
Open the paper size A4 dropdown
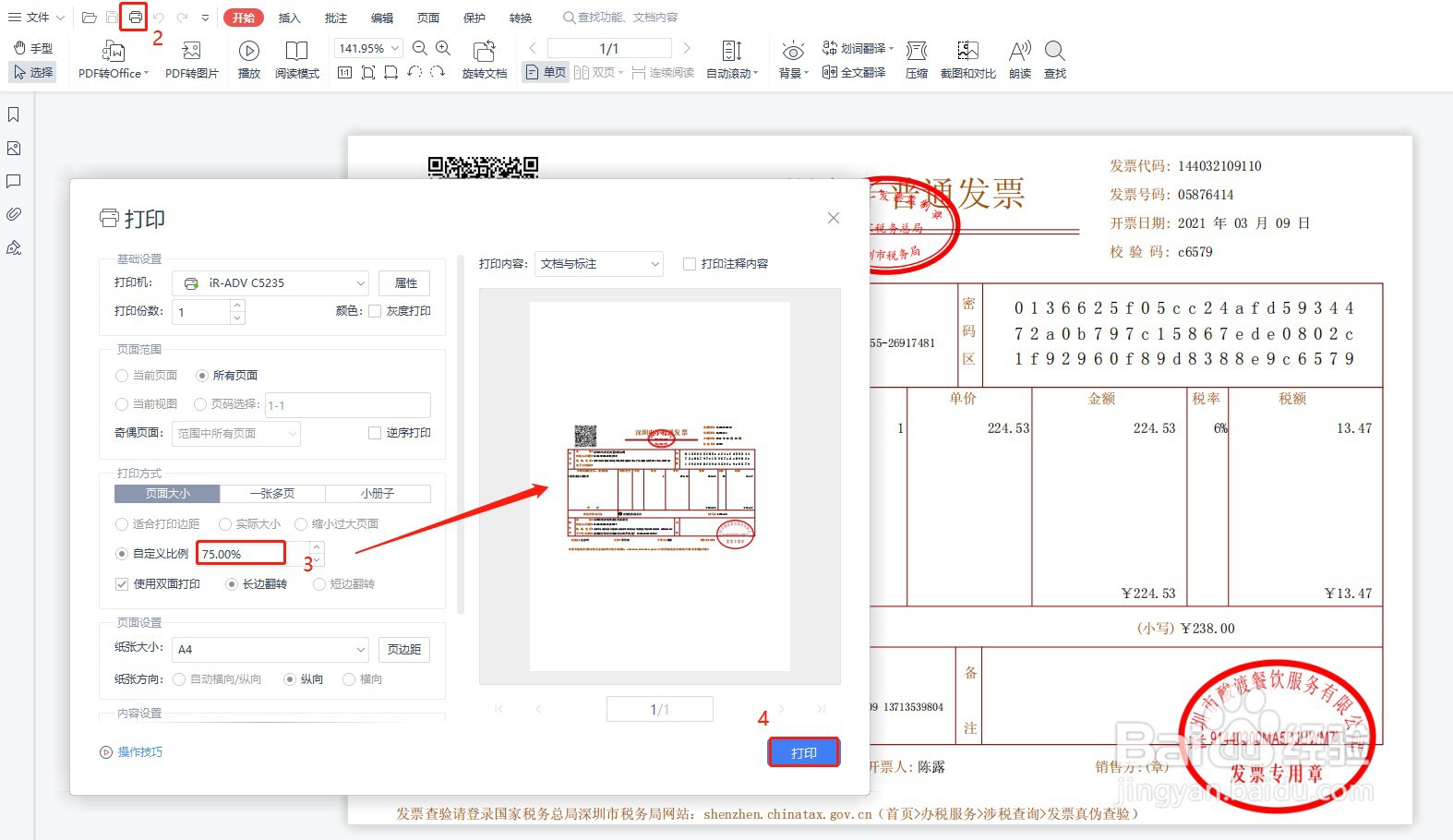[x=270, y=650]
